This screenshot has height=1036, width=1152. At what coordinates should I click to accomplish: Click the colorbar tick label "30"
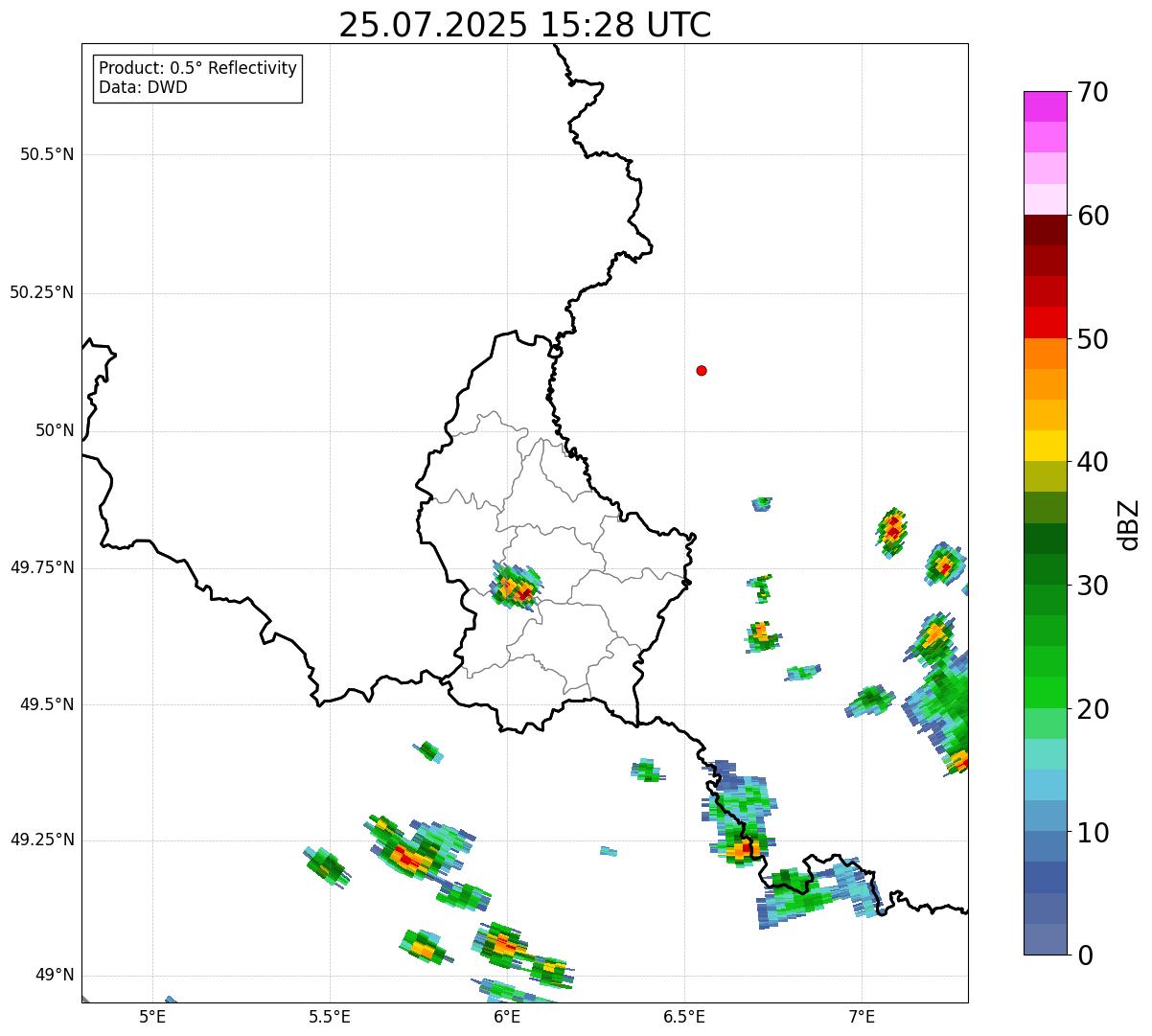tap(1093, 586)
